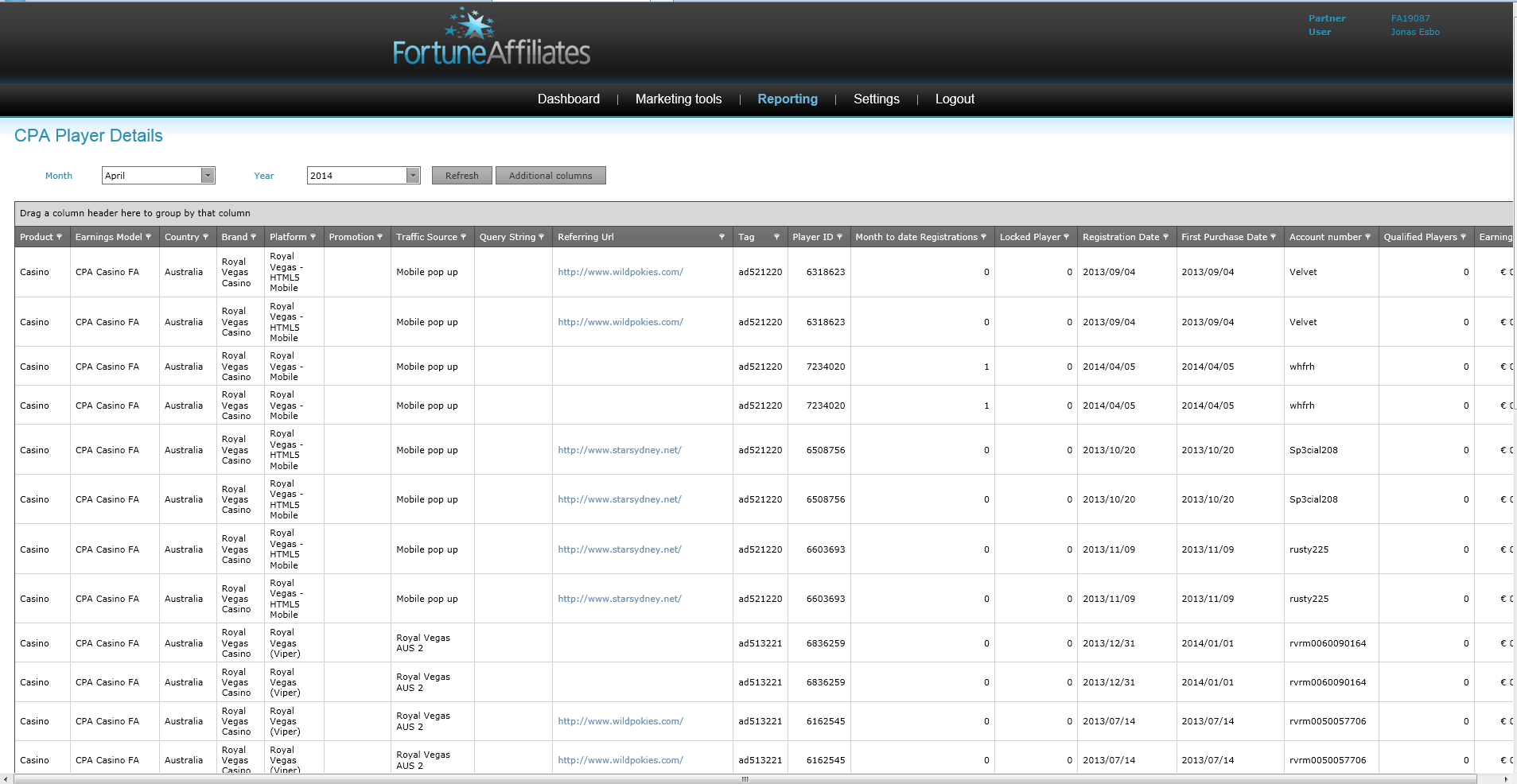Select first 'rvrm0060090164' account cell
The height and width of the screenshot is (784, 1517).
coord(1328,643)
